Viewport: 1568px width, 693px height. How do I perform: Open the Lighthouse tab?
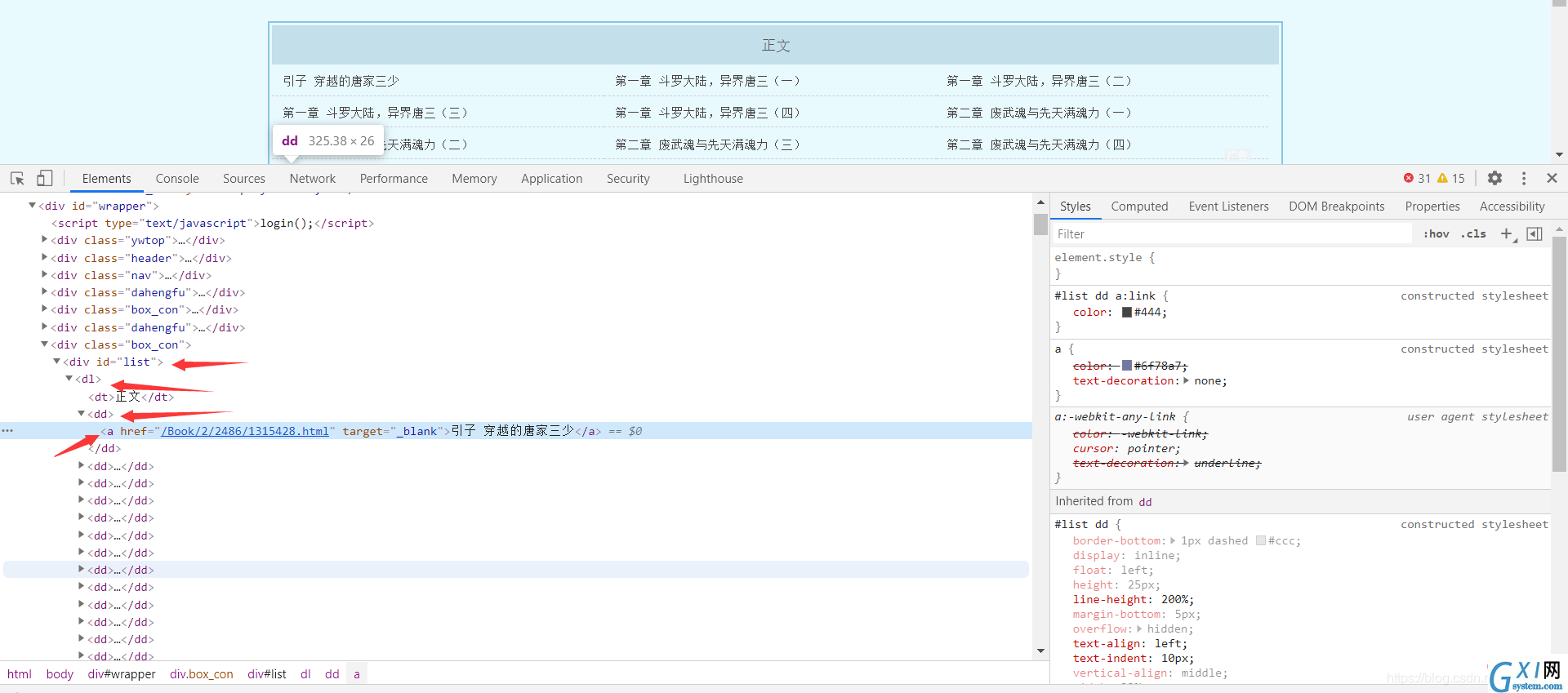[x=713, y=179]
